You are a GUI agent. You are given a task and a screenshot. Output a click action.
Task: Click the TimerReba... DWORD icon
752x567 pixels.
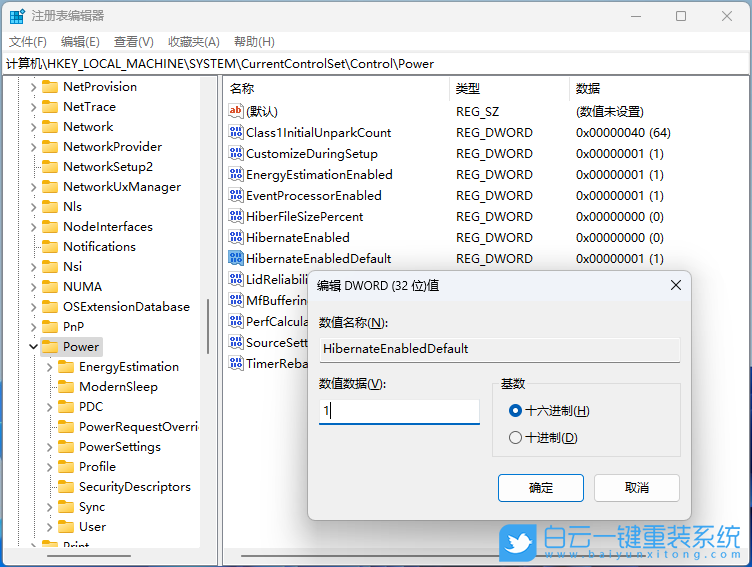[235, 363]
